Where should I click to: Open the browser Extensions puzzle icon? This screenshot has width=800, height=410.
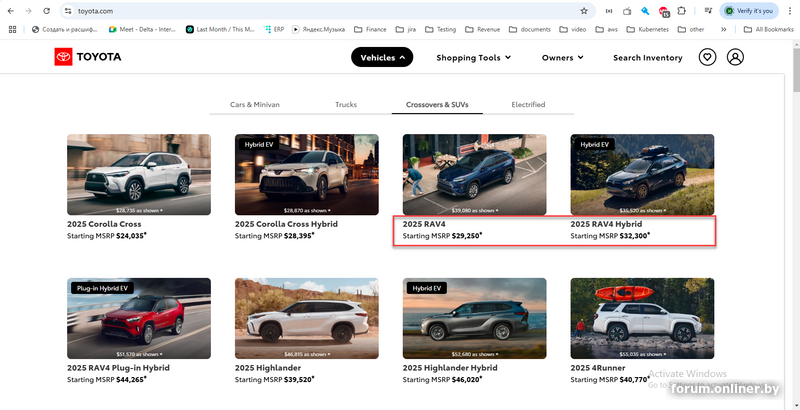(682, 10)
